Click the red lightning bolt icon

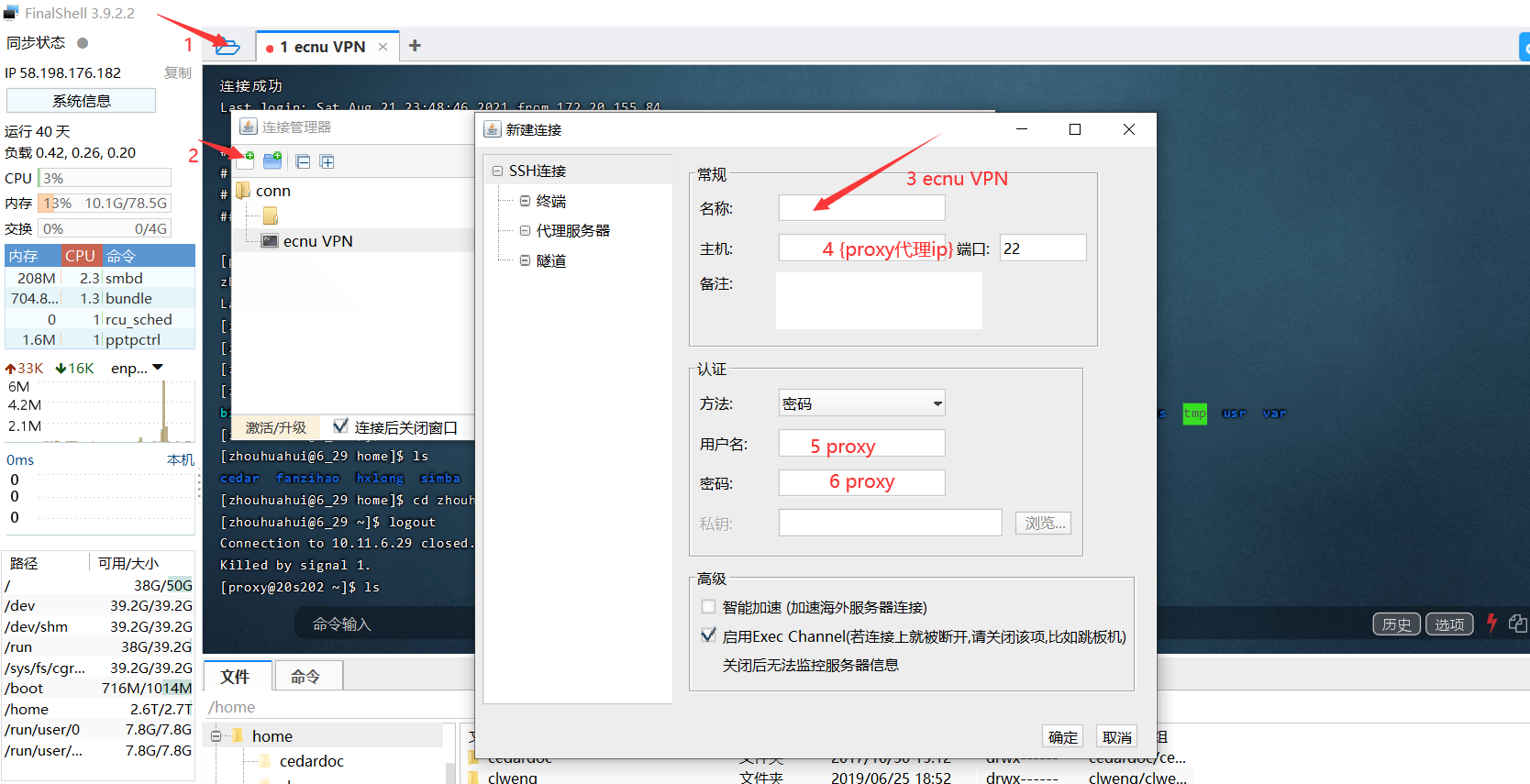pyautogui.click(x=1491, y=624)
